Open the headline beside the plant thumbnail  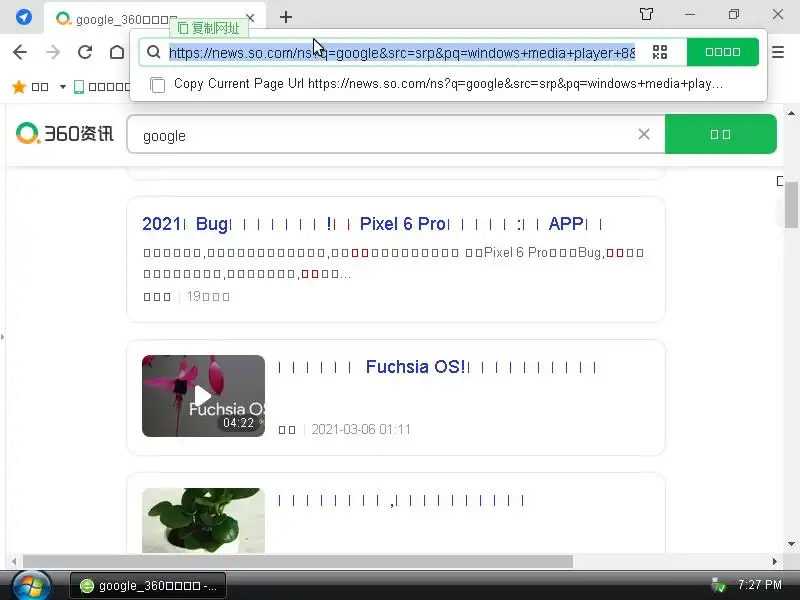pyautogui.click(x=401, y=501)
